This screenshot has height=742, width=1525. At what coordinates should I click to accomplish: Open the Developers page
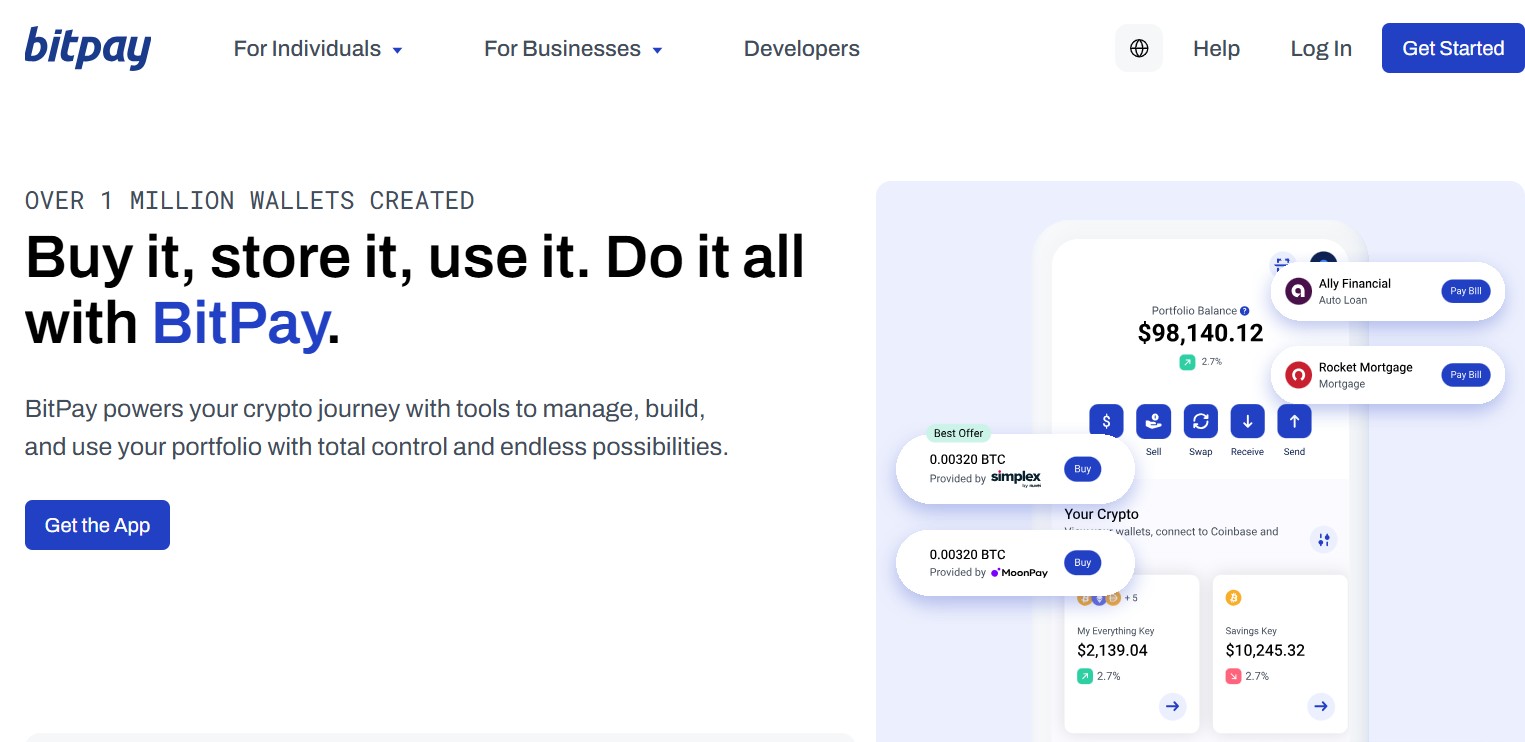[x=802, y=48]
